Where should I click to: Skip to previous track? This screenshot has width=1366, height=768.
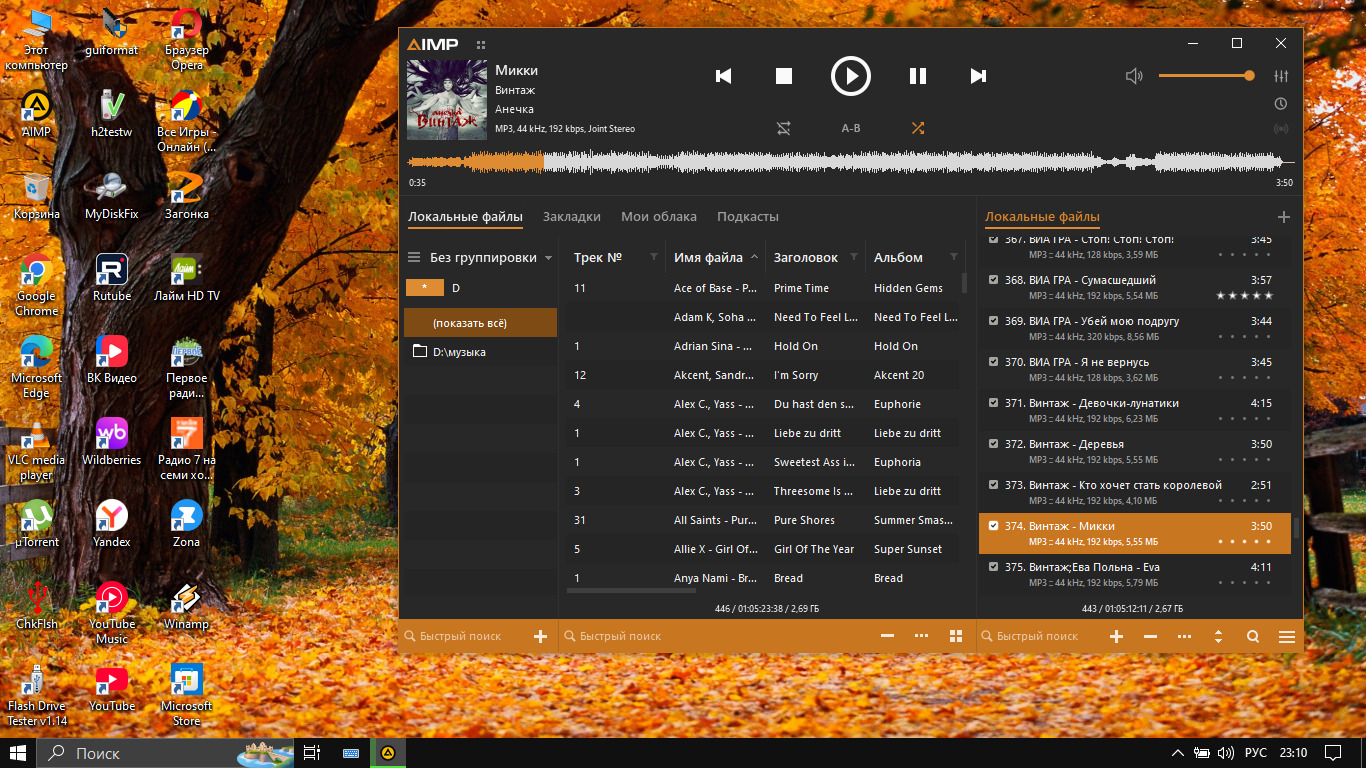724,76
